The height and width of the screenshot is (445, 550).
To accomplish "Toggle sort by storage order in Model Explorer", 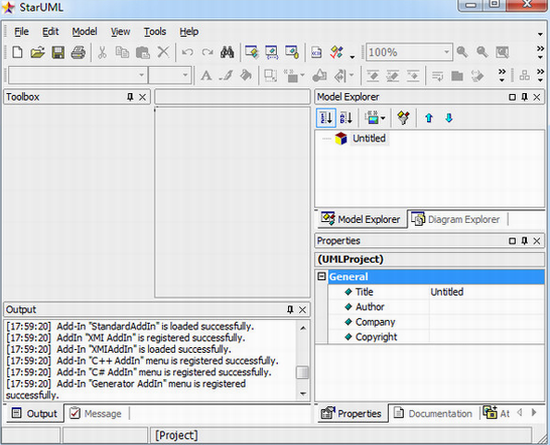I will tap(326, 118).
